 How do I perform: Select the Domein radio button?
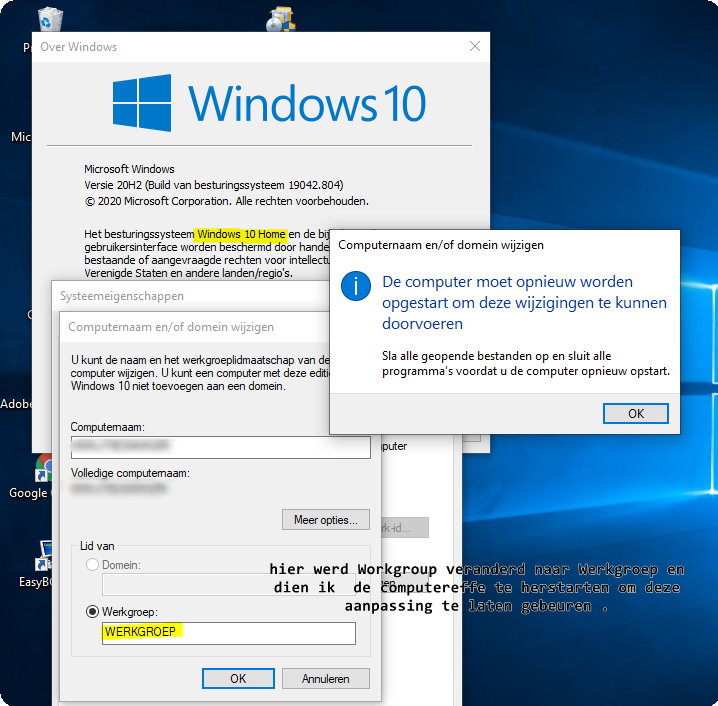(92, 565)
